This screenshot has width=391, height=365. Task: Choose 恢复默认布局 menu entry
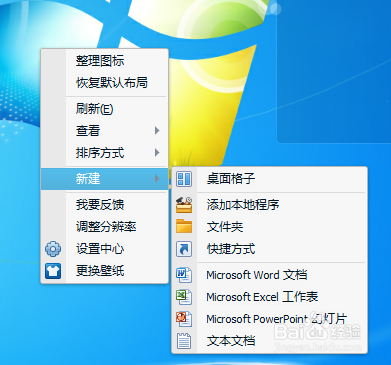pos(104,83)
